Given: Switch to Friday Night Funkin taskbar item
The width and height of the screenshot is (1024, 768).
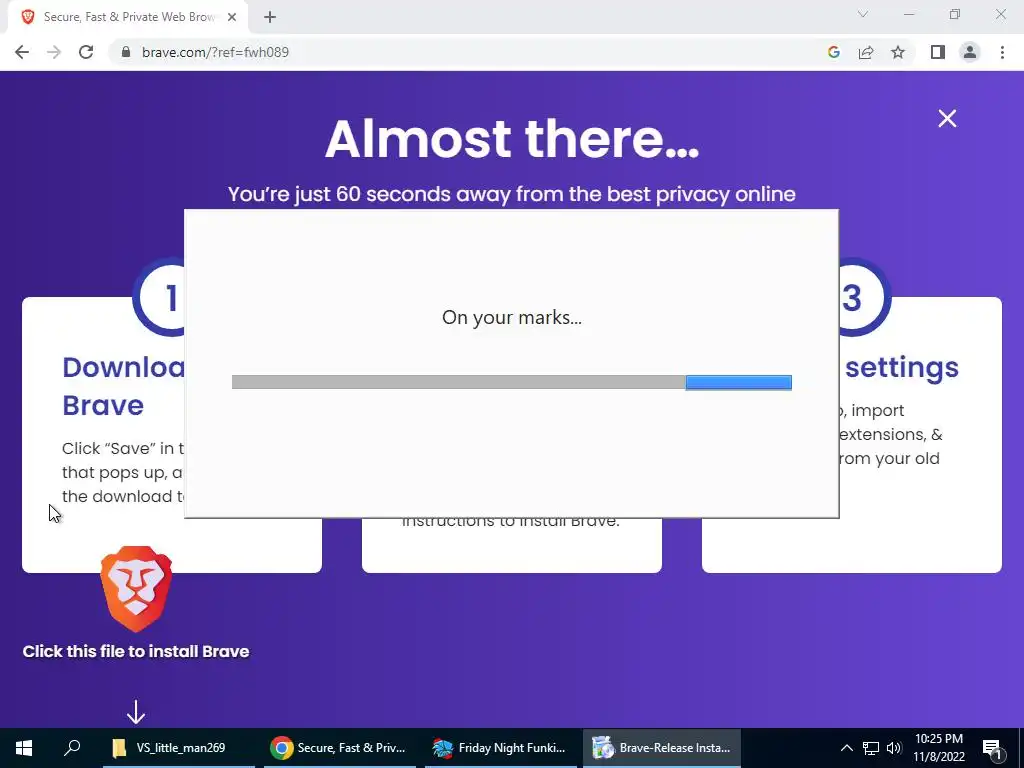Looking at the screenshot, I should click(500, 748).
